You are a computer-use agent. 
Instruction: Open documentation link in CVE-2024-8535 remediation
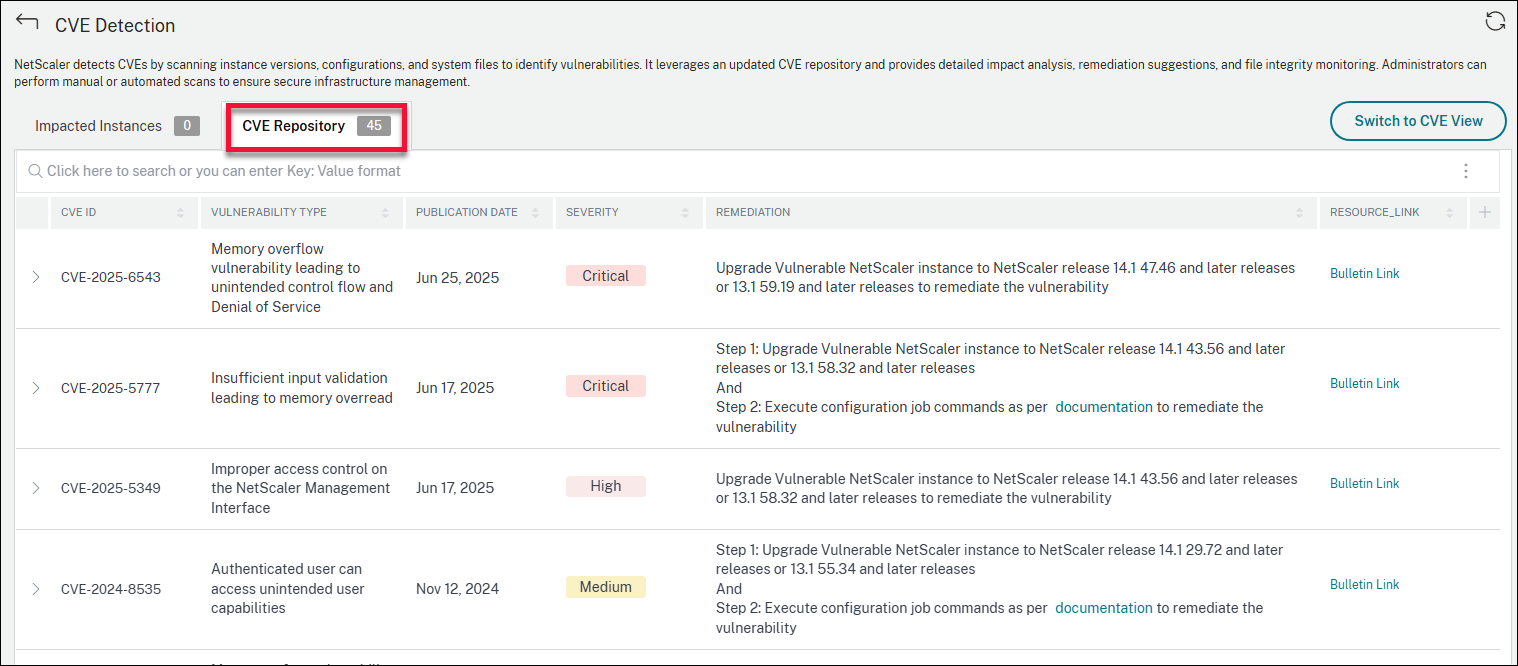[x=1104, y=608]
